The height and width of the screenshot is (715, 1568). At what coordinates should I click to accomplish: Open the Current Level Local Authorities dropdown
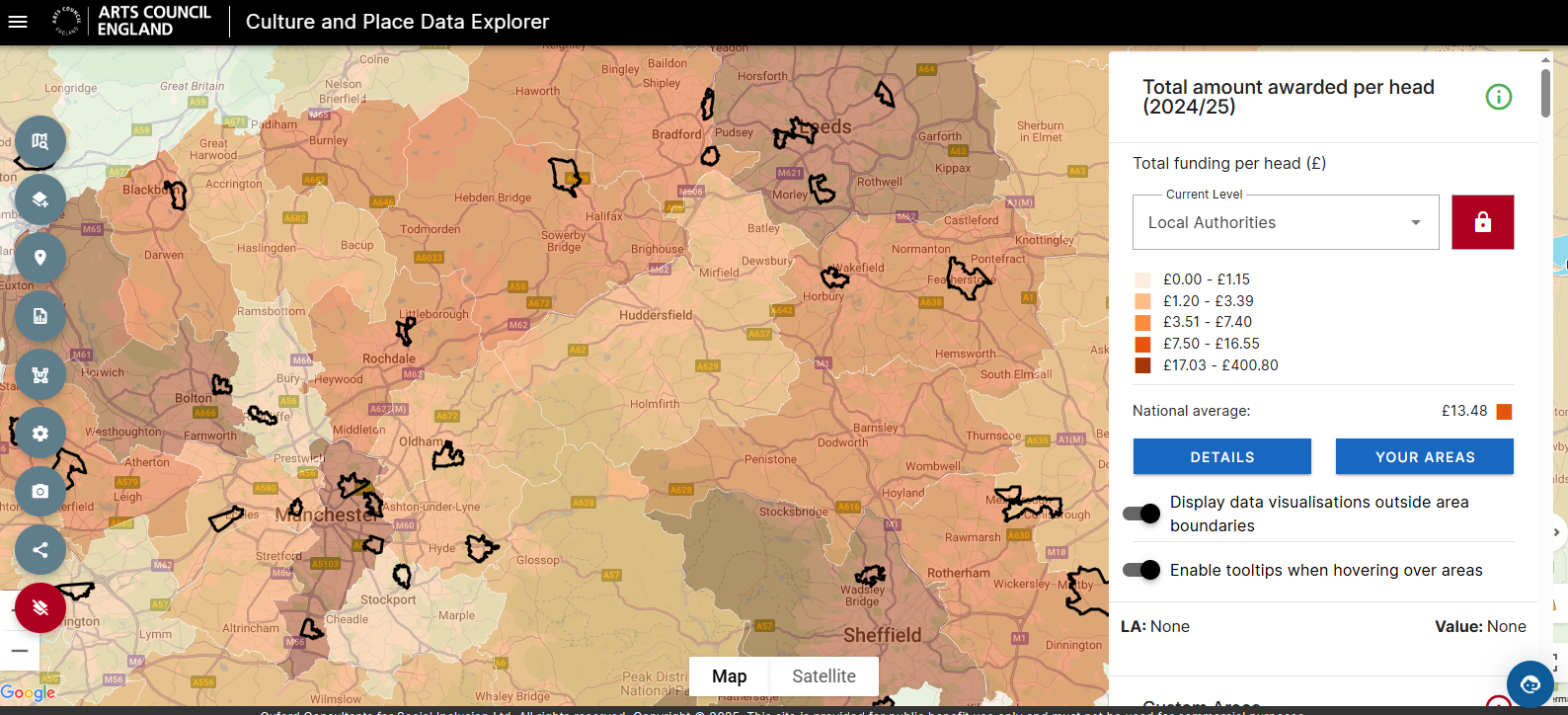click(1285, 222)
